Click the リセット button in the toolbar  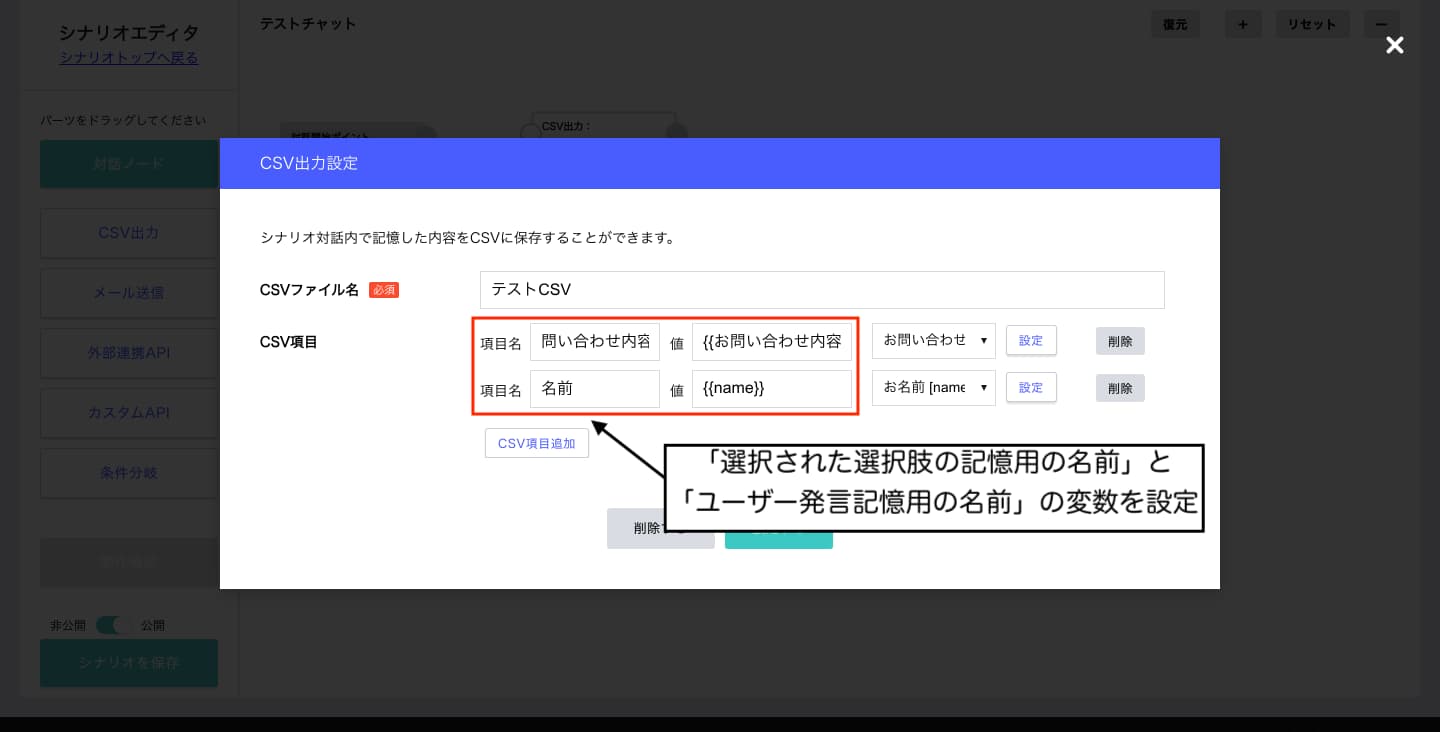[1312, 25]
